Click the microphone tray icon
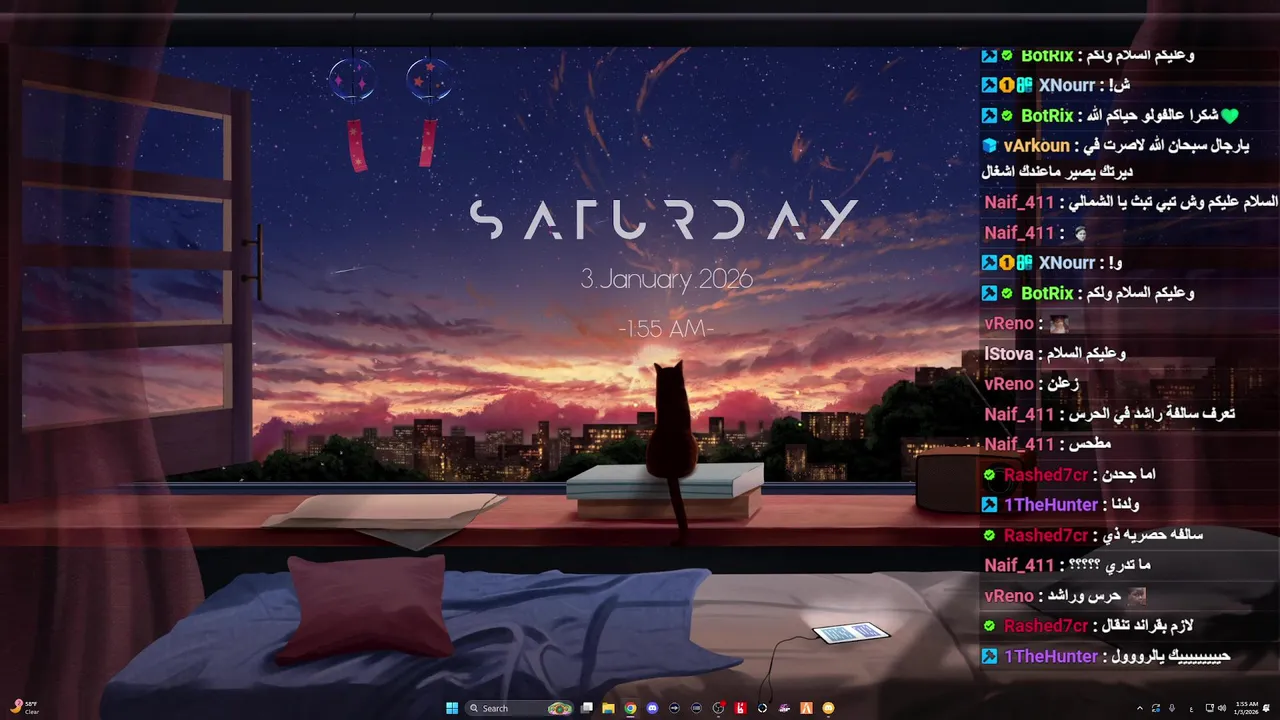This screenshot has height=720, width=1280. click(x=1172, y=708)
